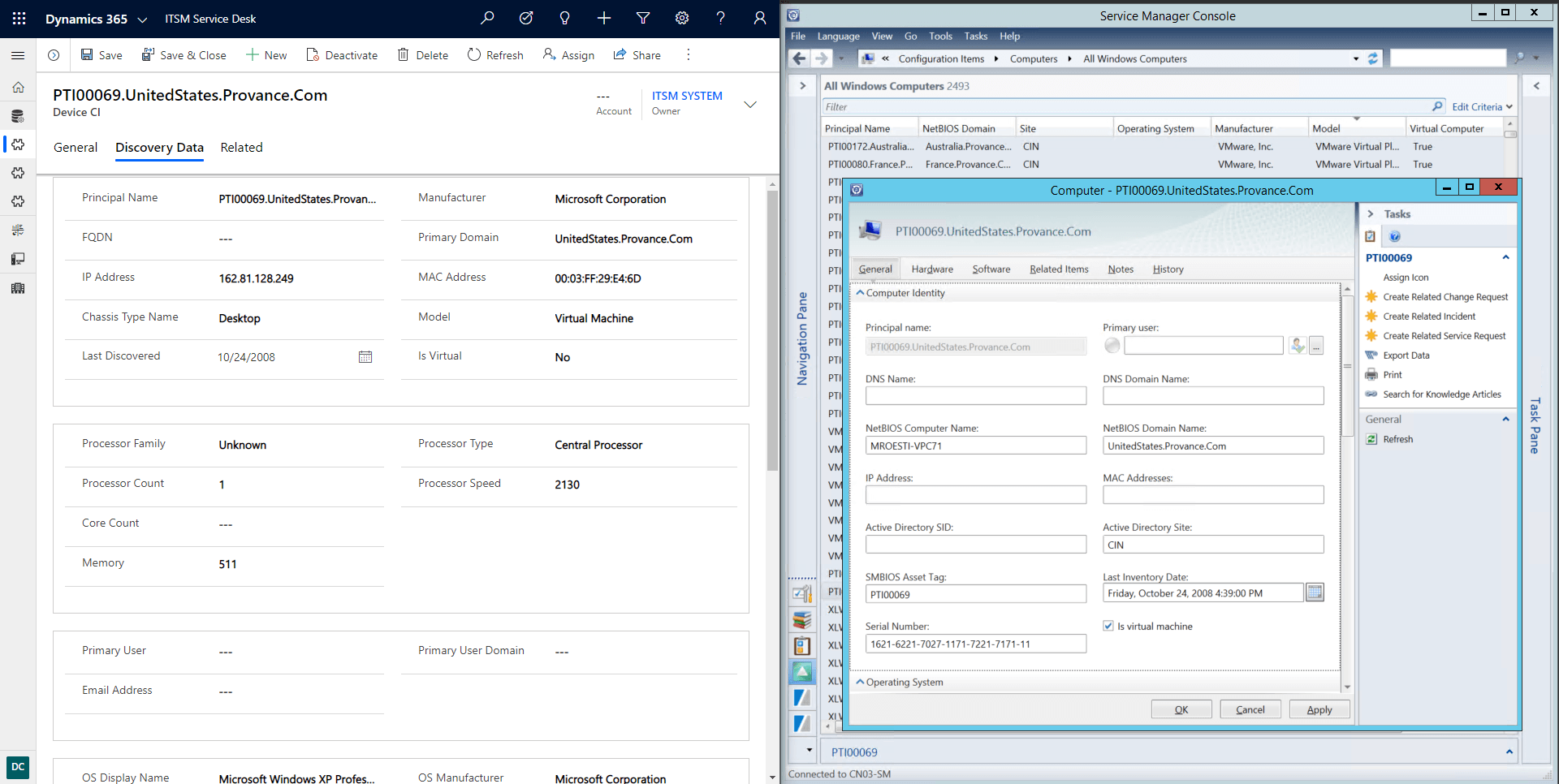Open the History tab in Computer dialog
The width and height of the screenshot is (1559, 784).
(x=1168, y=269)
